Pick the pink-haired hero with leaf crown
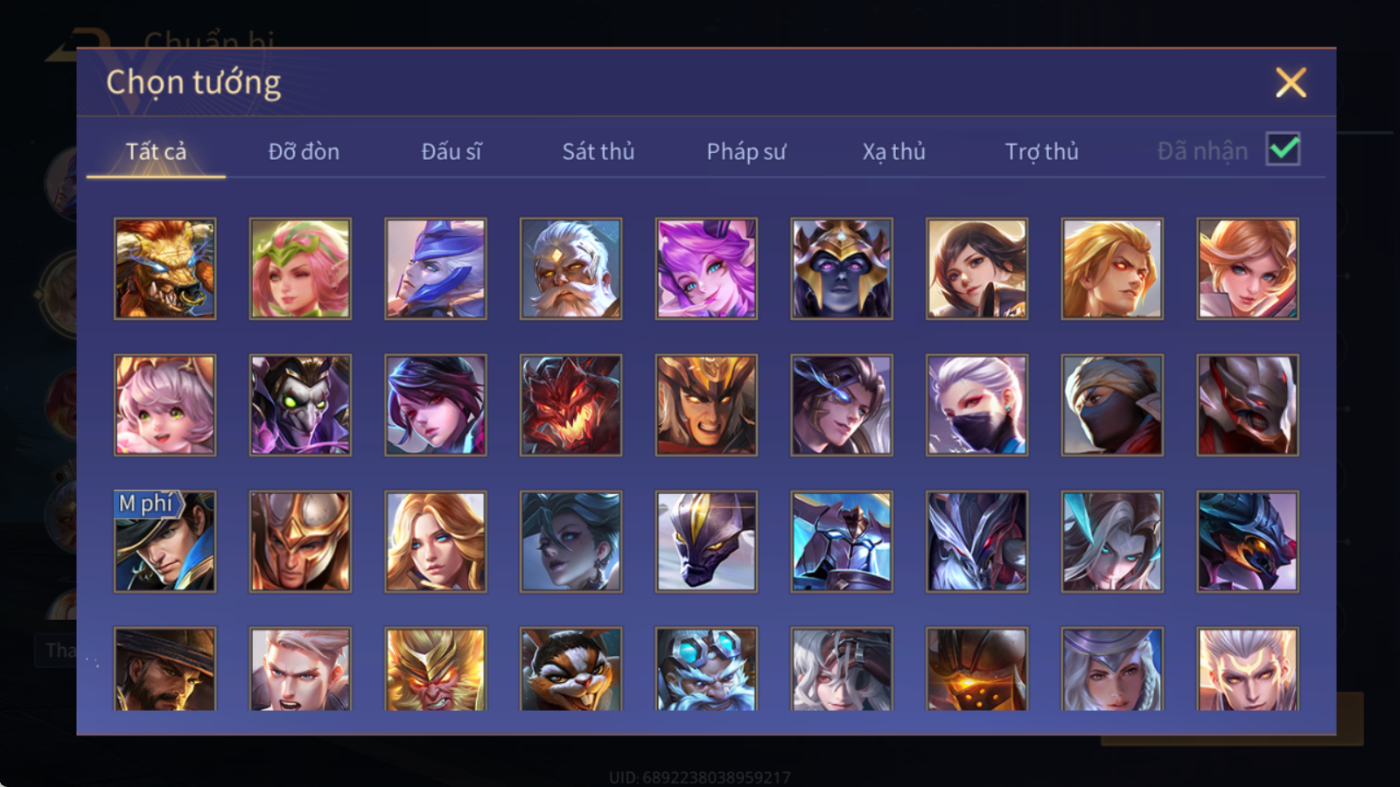 [x=300, y=269]
